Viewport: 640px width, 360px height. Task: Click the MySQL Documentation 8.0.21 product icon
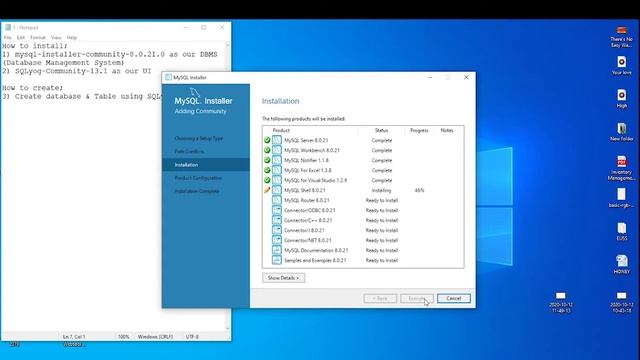click(x=277, y=250)
